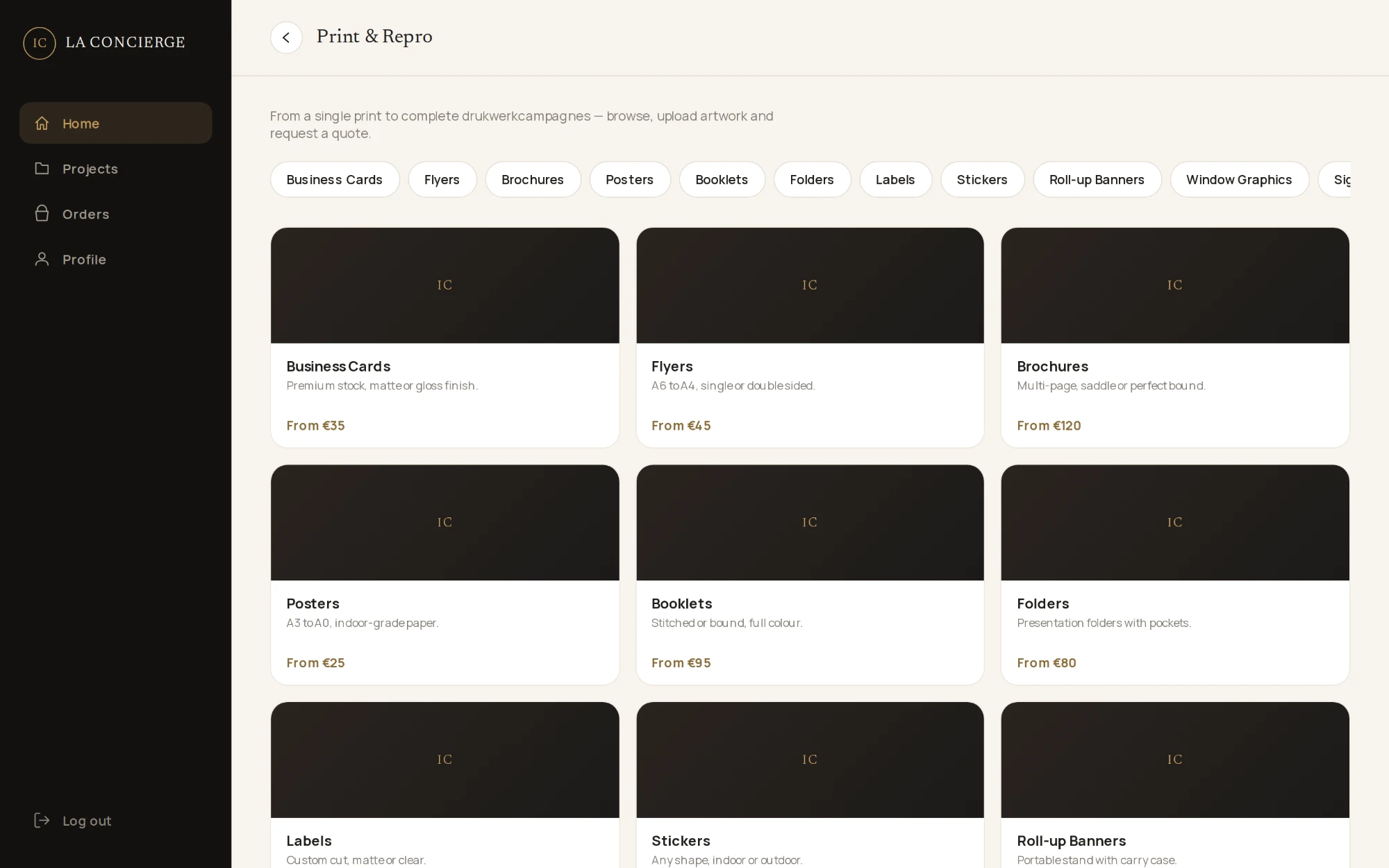Click the Orders bag icon
Viewport: 1389px width, 868px height.
(x=42, y=213)
